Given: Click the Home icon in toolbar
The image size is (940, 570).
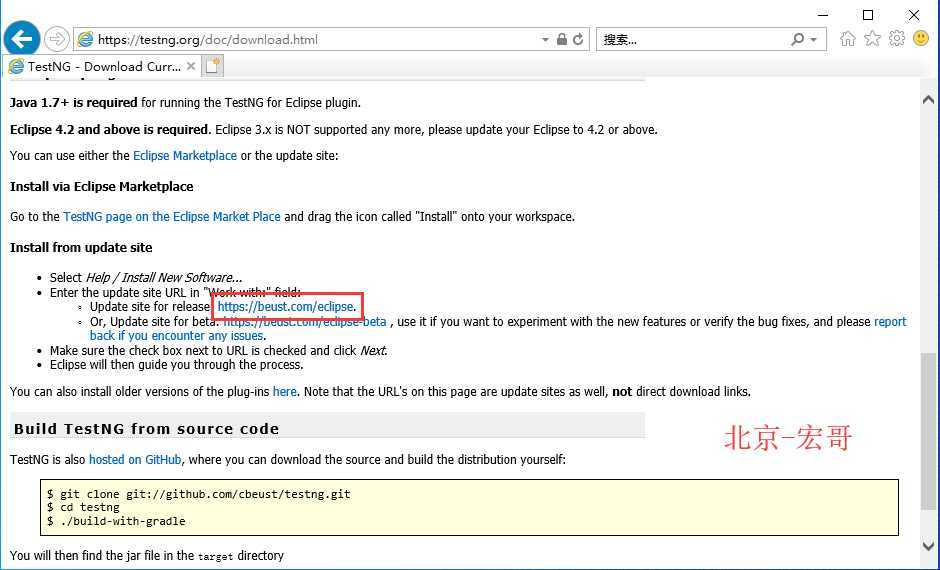Looking at the screenshot, I should point(848,39).
